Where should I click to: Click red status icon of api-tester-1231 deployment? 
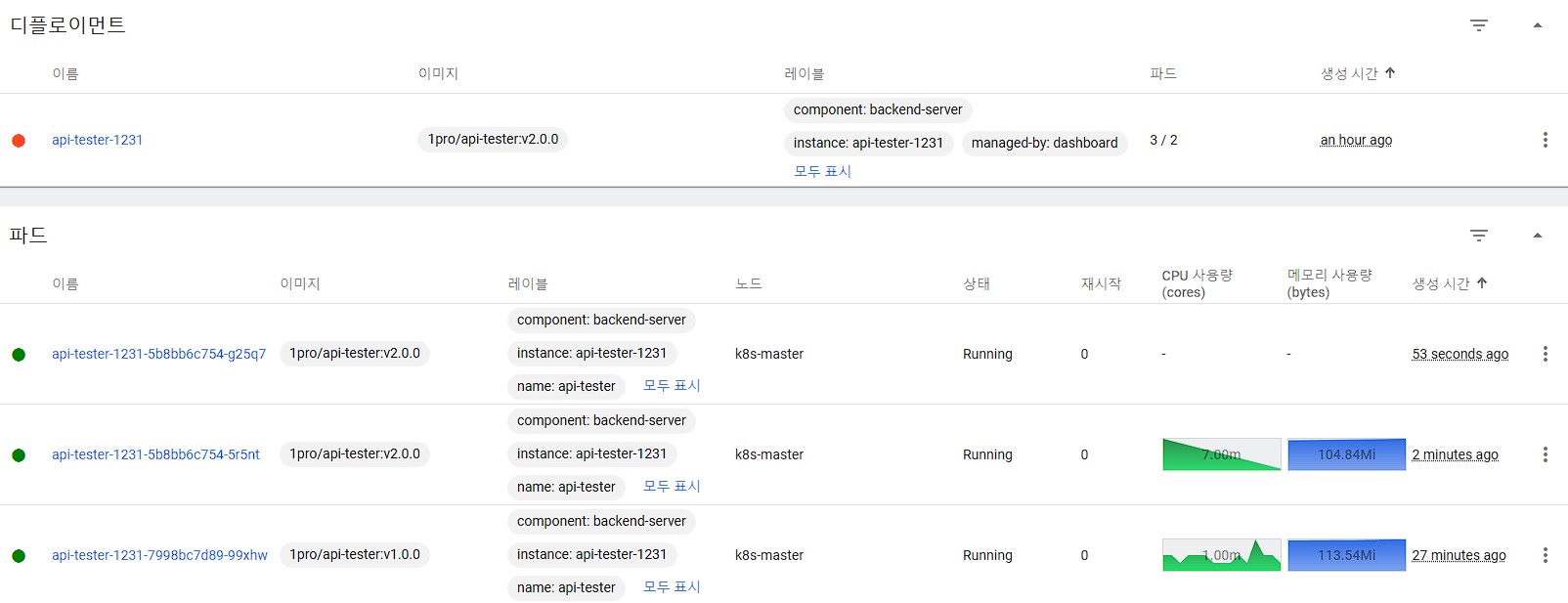click(x=19, y=141)
